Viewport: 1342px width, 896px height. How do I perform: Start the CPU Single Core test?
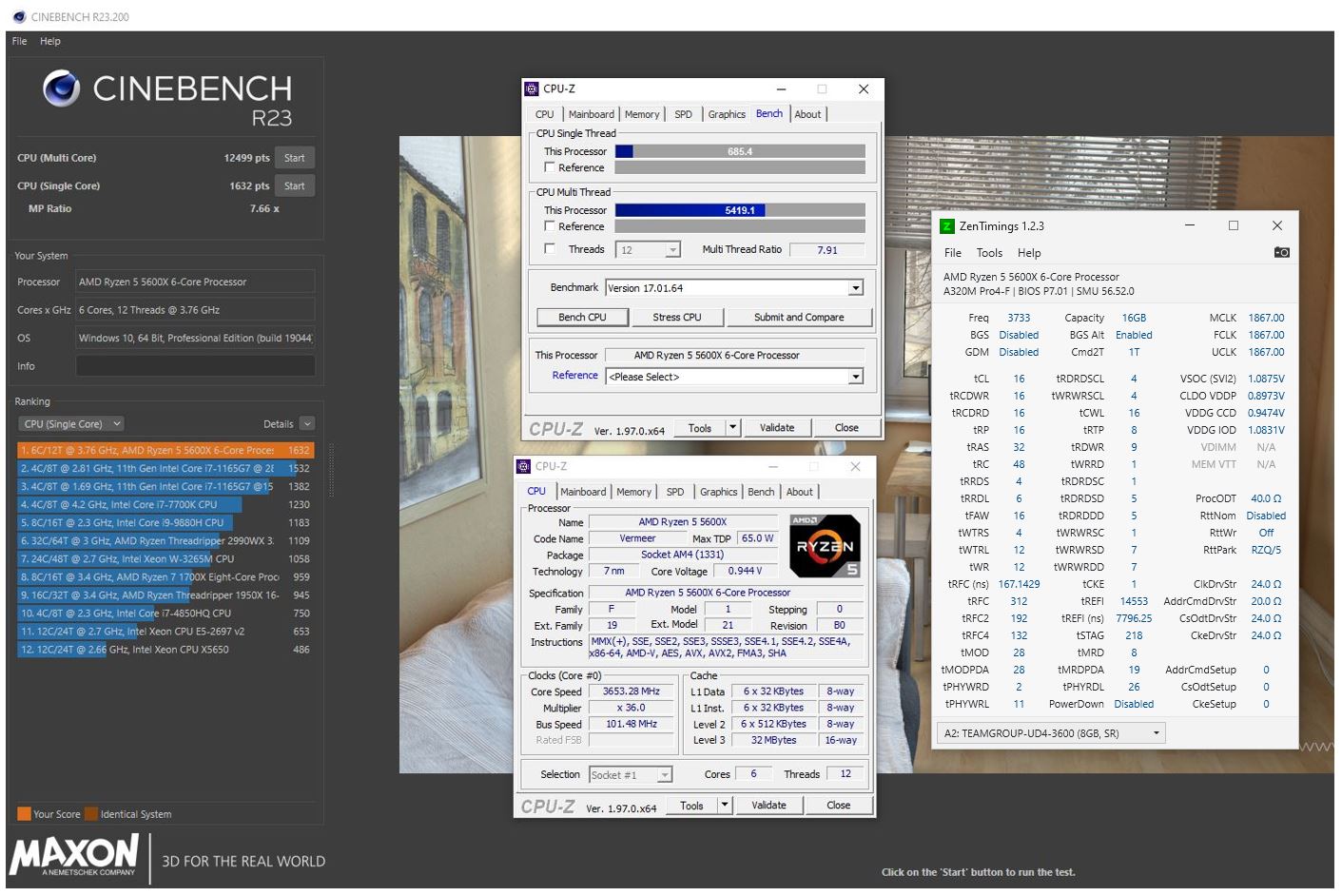(x=295, y=185)
